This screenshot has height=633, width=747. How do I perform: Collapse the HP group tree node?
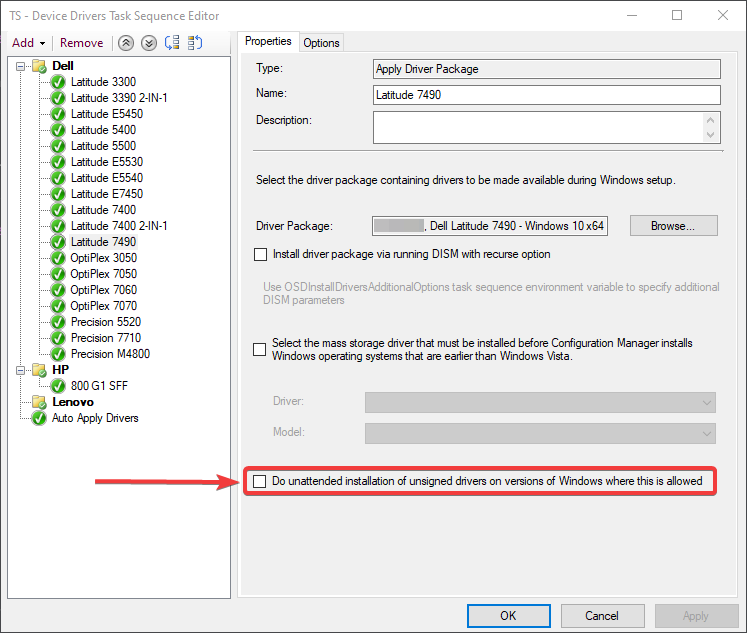pos(20,370)
